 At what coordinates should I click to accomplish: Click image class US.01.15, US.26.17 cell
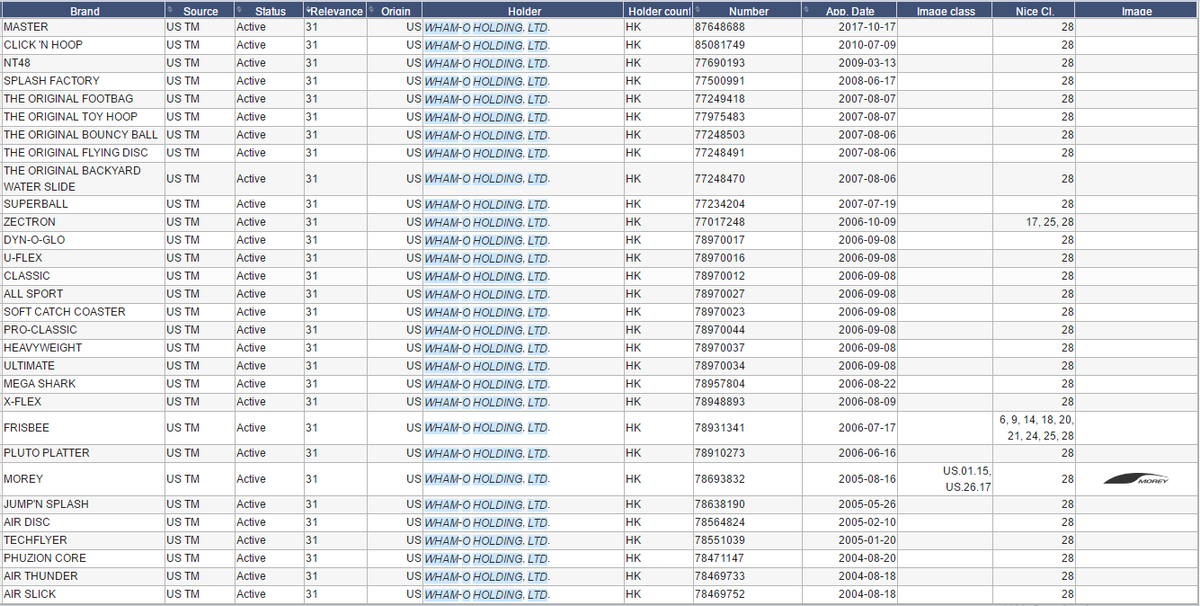pyautogui.click(x=945, y=479)
